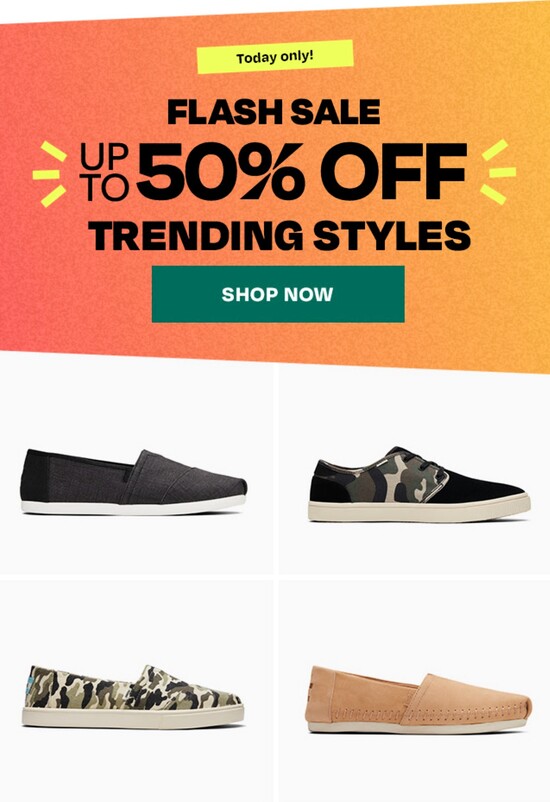Open the TRENDING STYLES heading link
This screenshot has height=802, width=550.
[279, 235]
